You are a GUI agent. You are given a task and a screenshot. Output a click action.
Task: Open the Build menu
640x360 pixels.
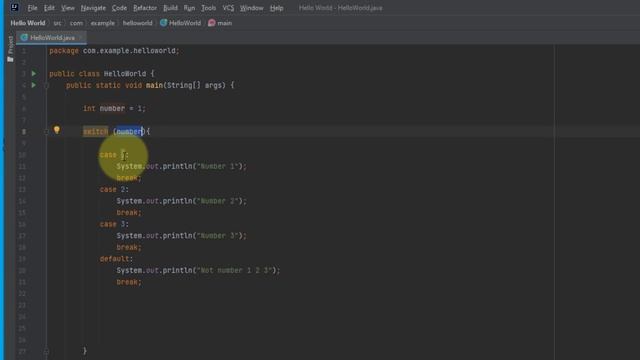tap(170, 8)
